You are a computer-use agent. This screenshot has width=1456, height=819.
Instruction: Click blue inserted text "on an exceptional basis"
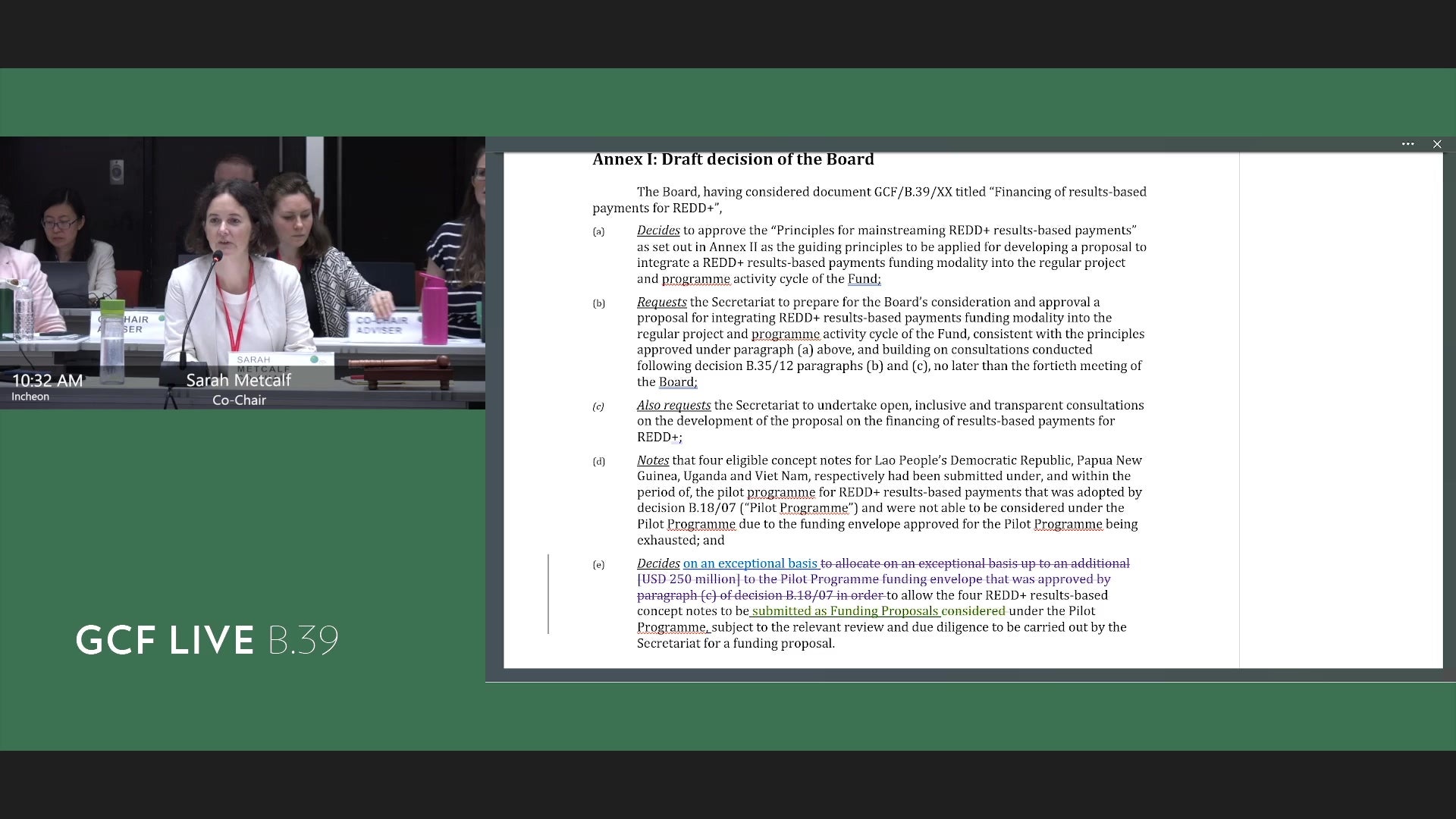[x=750, y=563]
